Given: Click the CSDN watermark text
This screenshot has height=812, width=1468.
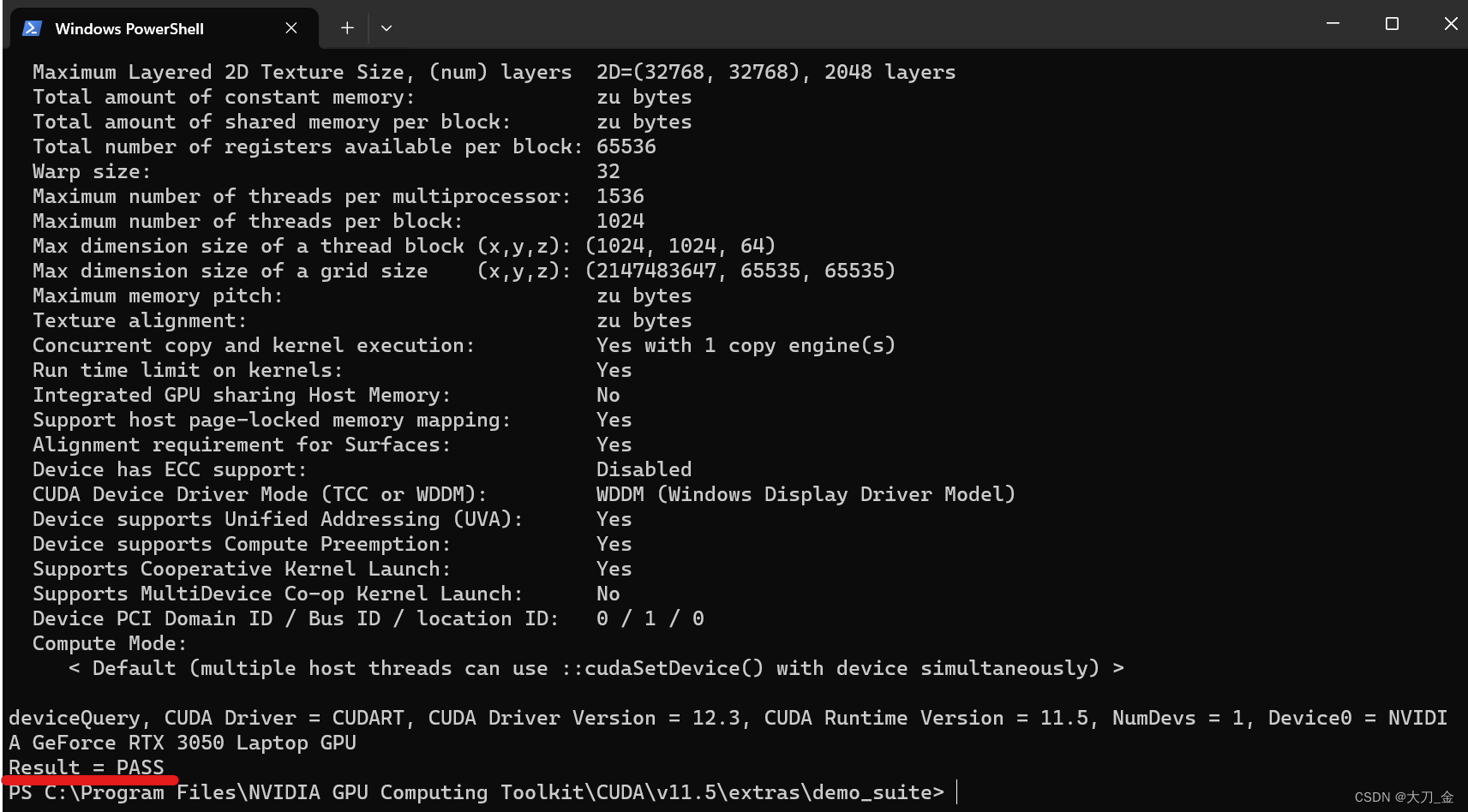Looking at the screenshot, I should point(1403,797).
